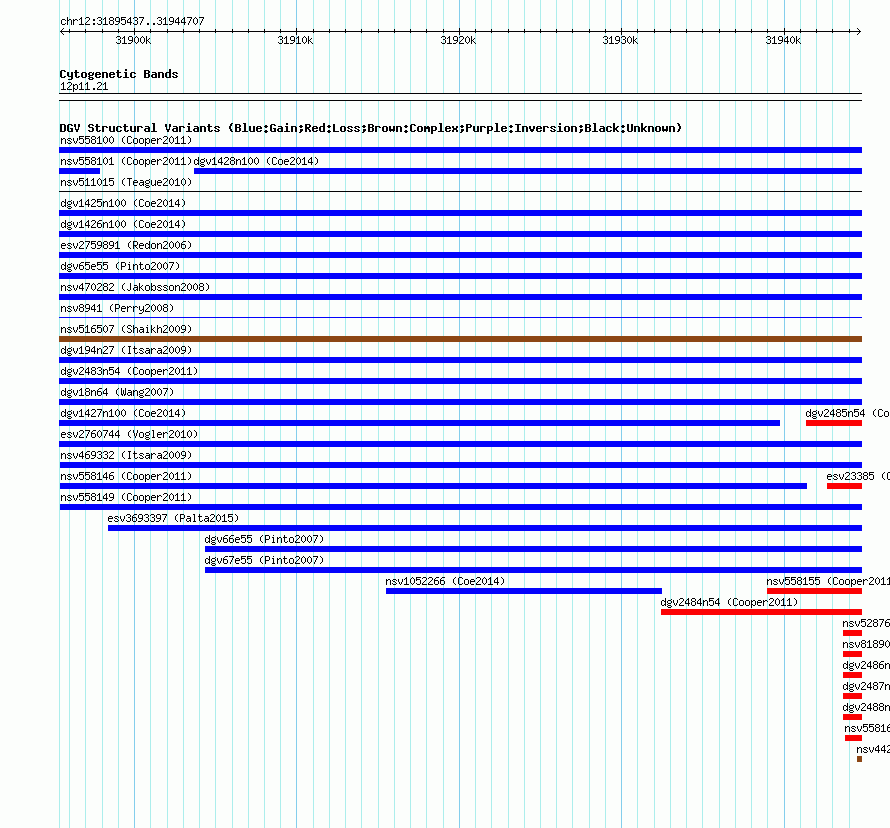
Task: Click the brown bar under nsv516507
Action: (x=460, y=339)
